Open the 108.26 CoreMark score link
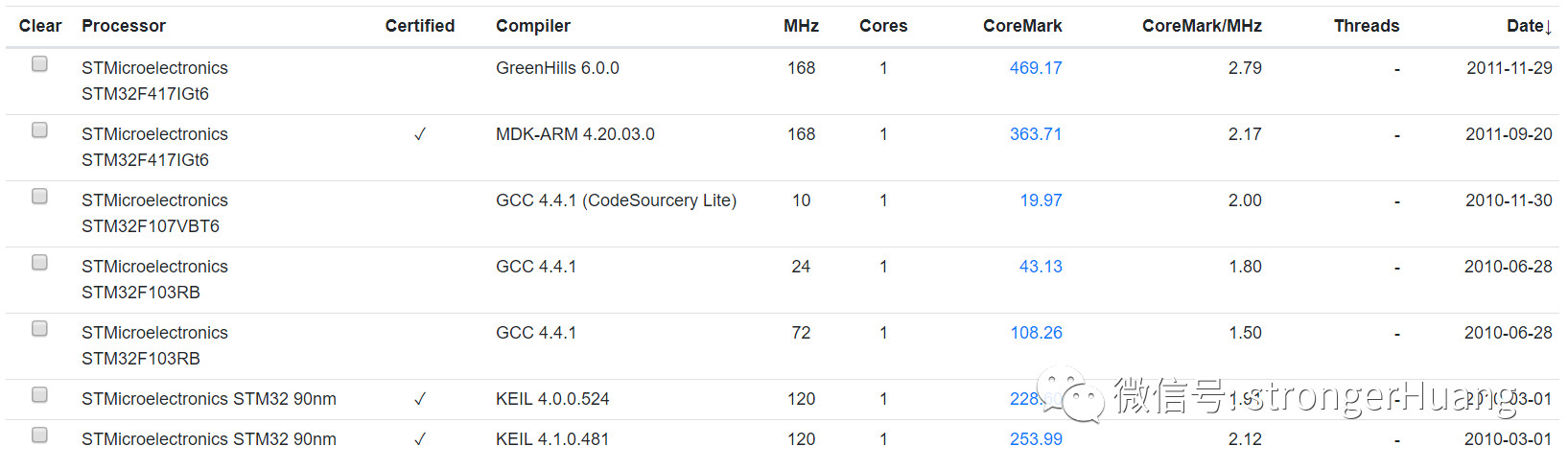The height and width of the screenshot is (470, 1568). (x=1036, y=333)
